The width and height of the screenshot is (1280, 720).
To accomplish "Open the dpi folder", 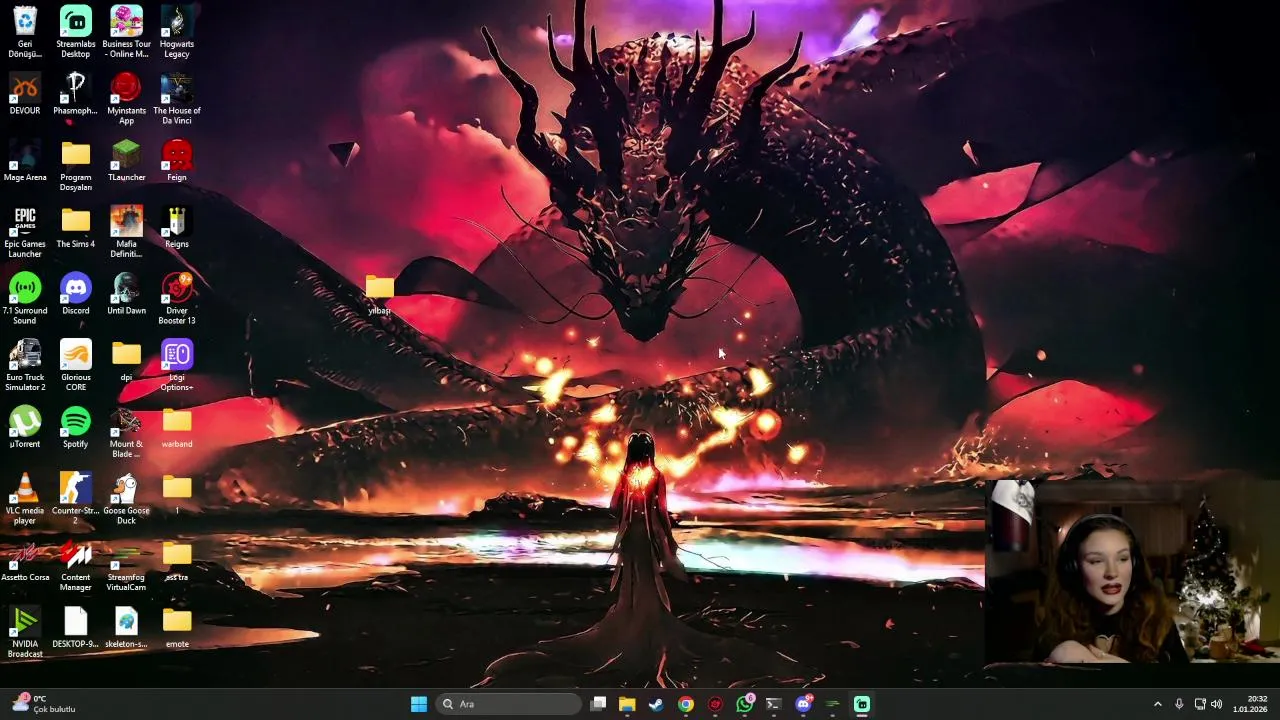I will point(126,361).
